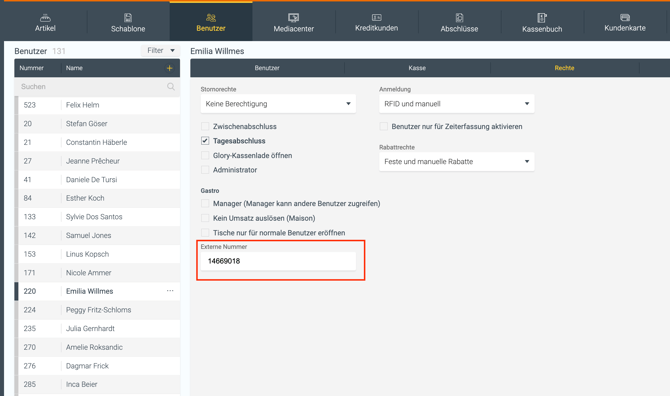This screenshot has width=670, height=396.
Task: Click user number 276
Action: click(x=29, y=366)
